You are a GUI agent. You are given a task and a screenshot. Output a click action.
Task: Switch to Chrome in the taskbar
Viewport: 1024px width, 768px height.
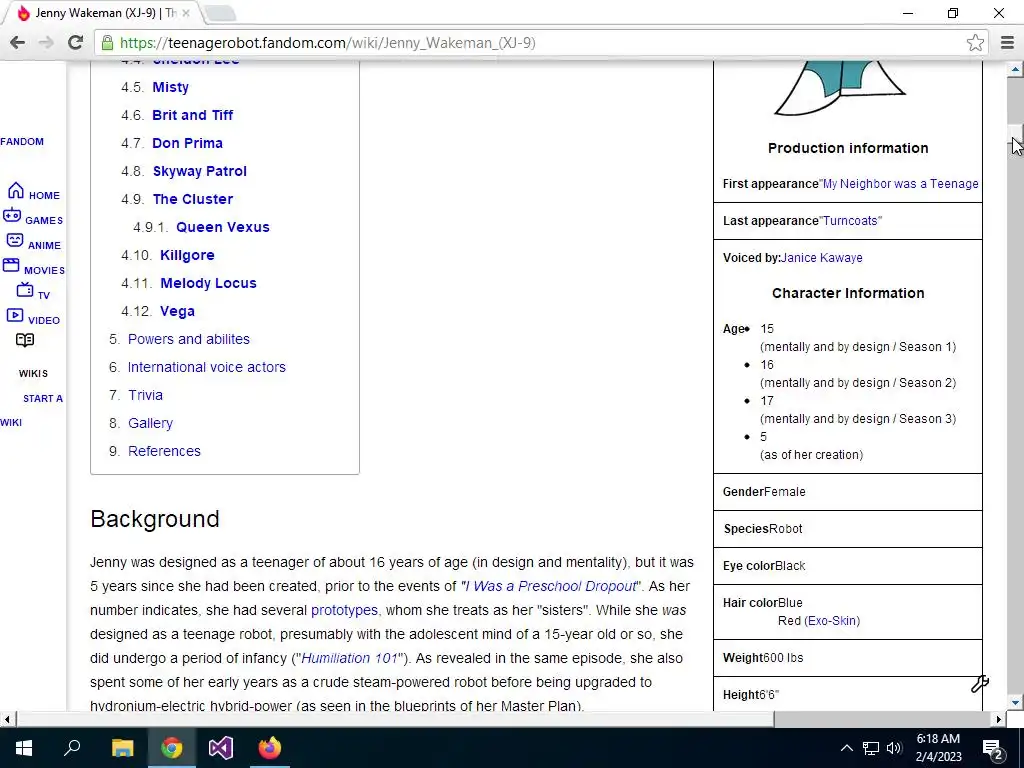click(x=172, y=748)
